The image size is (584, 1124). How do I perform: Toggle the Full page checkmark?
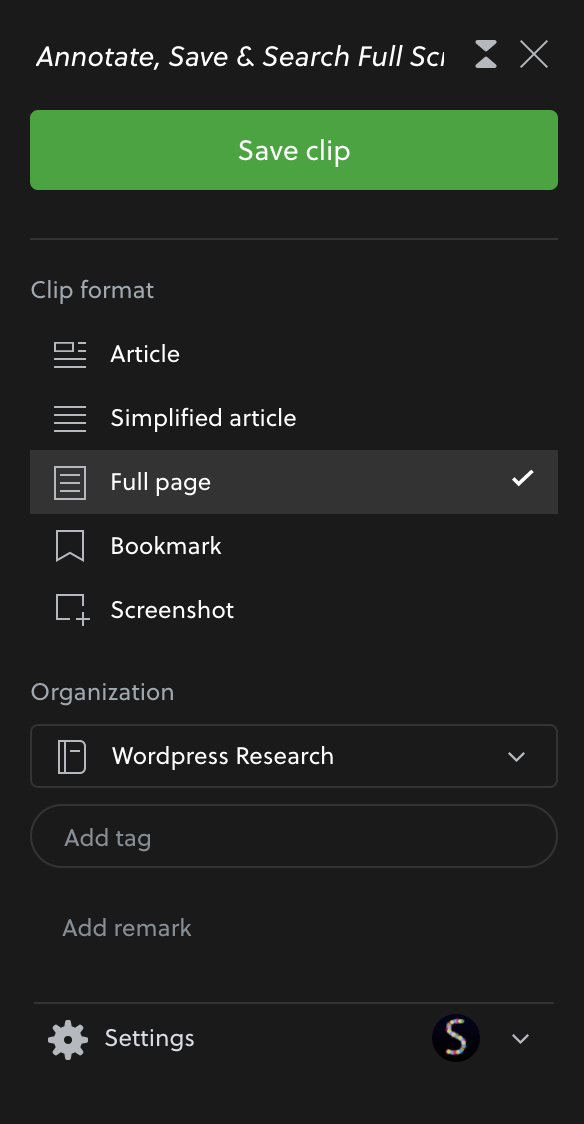[x=522, y=477]
